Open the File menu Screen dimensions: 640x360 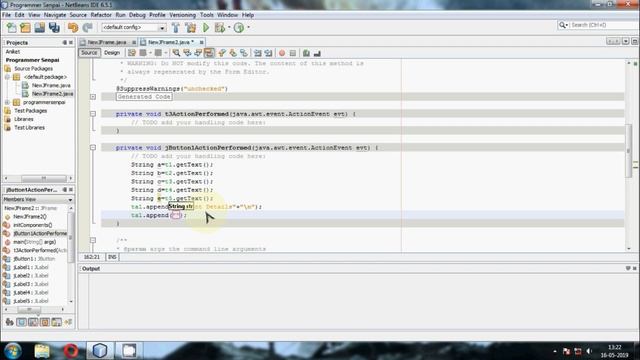tap(7, 15)
